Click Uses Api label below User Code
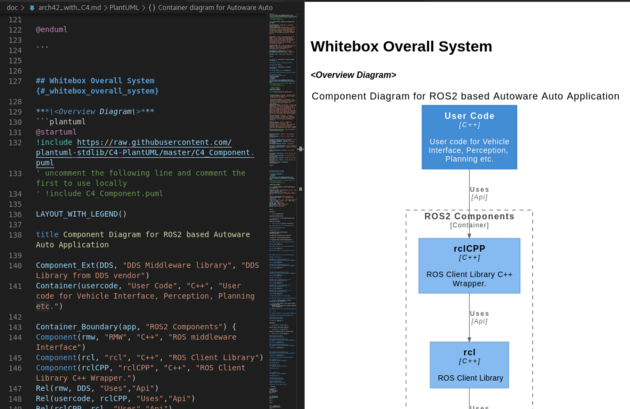Screen dimensions: 630x409 pyautogui.click(x=479, y=193)
